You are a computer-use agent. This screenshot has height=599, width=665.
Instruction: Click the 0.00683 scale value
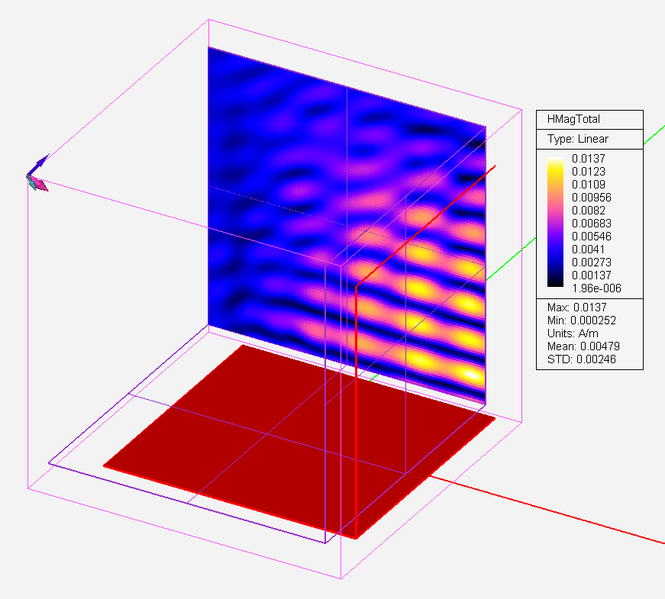591,224
